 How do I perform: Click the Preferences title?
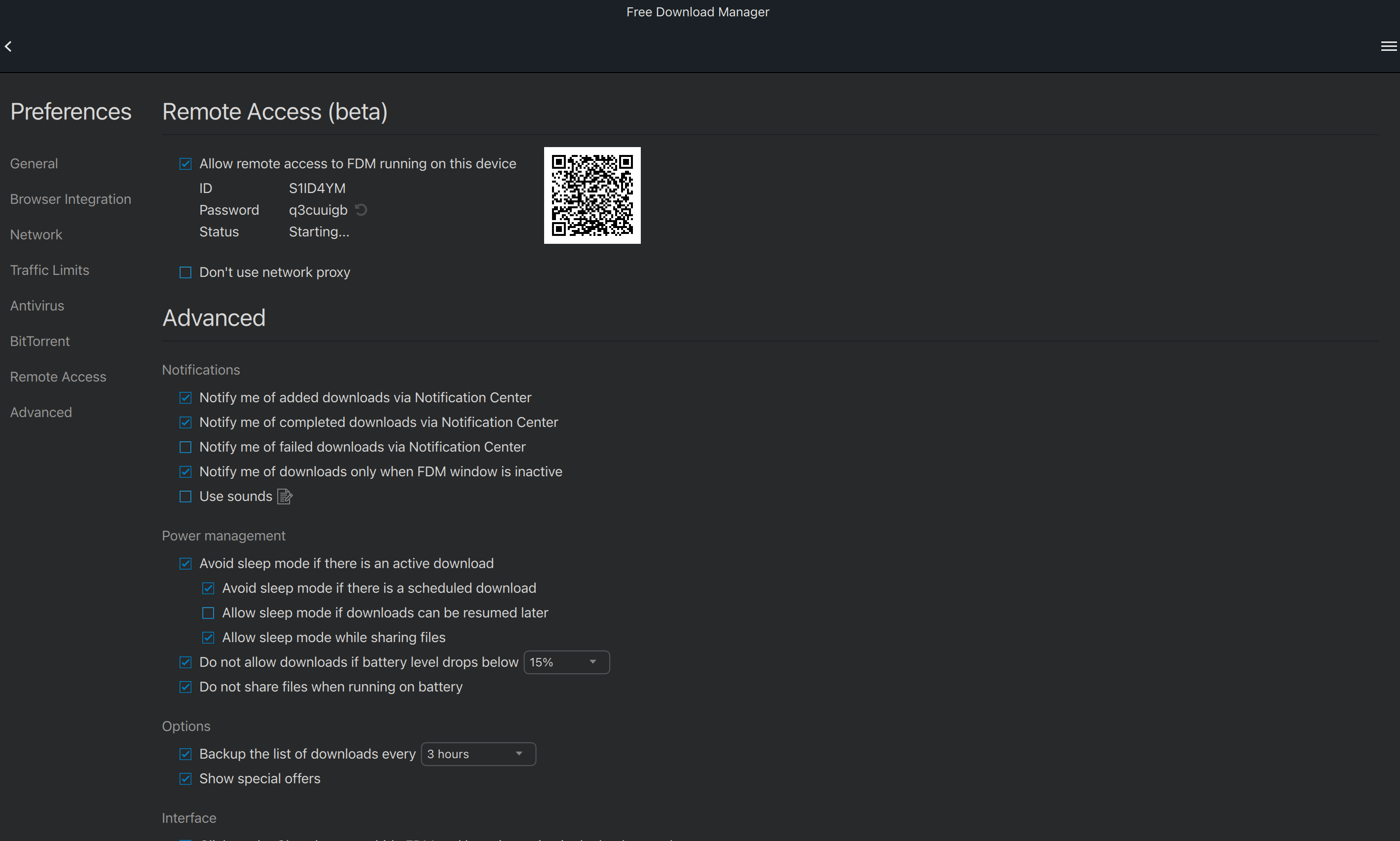click(71, 112)
